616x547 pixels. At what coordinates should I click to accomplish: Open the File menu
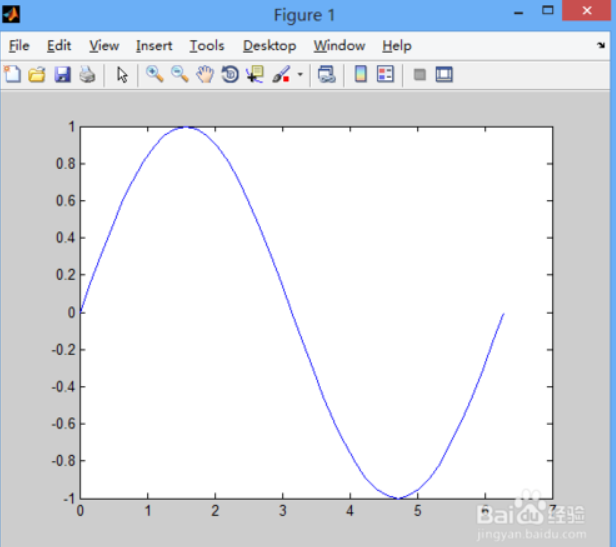[x=19, y=46]
